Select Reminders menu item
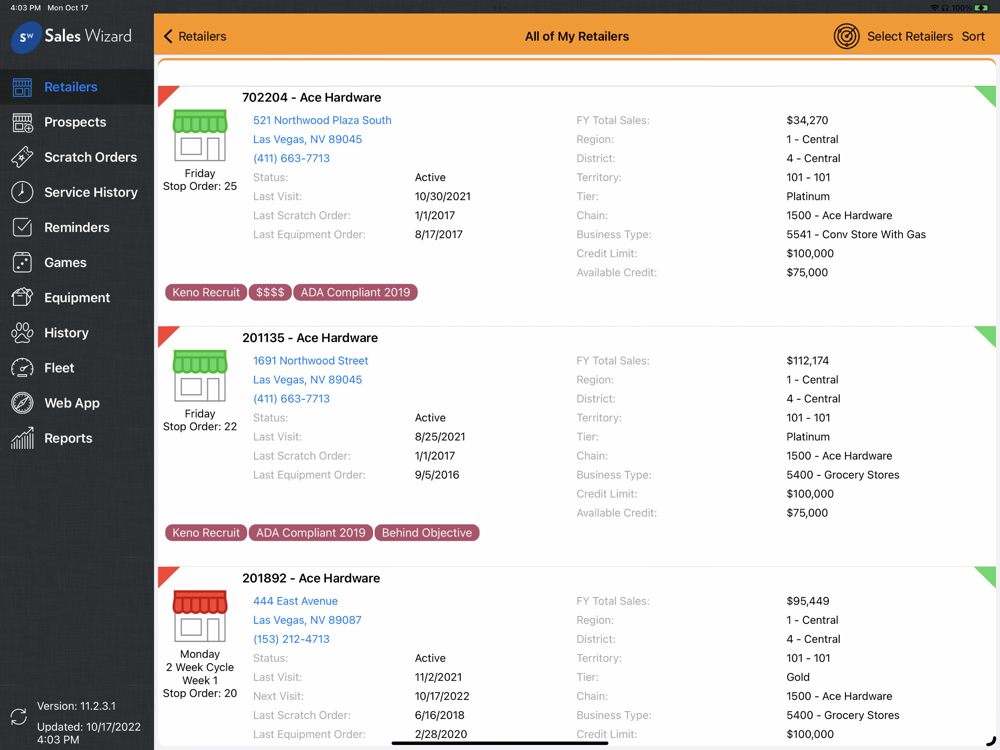The width and height of the screenshot is (1000, 750). coord(77,227)
